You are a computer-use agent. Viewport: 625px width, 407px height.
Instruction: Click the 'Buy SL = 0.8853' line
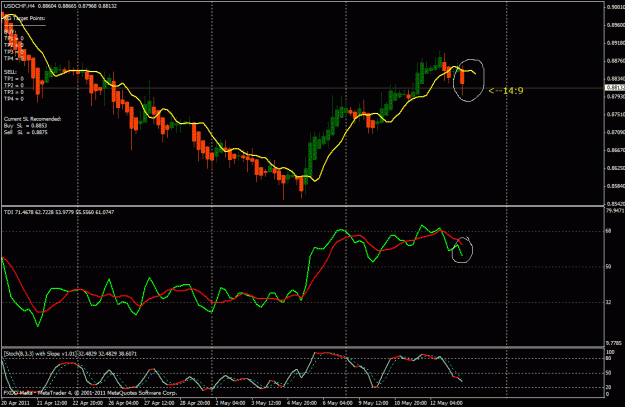[x=26, y=126]
